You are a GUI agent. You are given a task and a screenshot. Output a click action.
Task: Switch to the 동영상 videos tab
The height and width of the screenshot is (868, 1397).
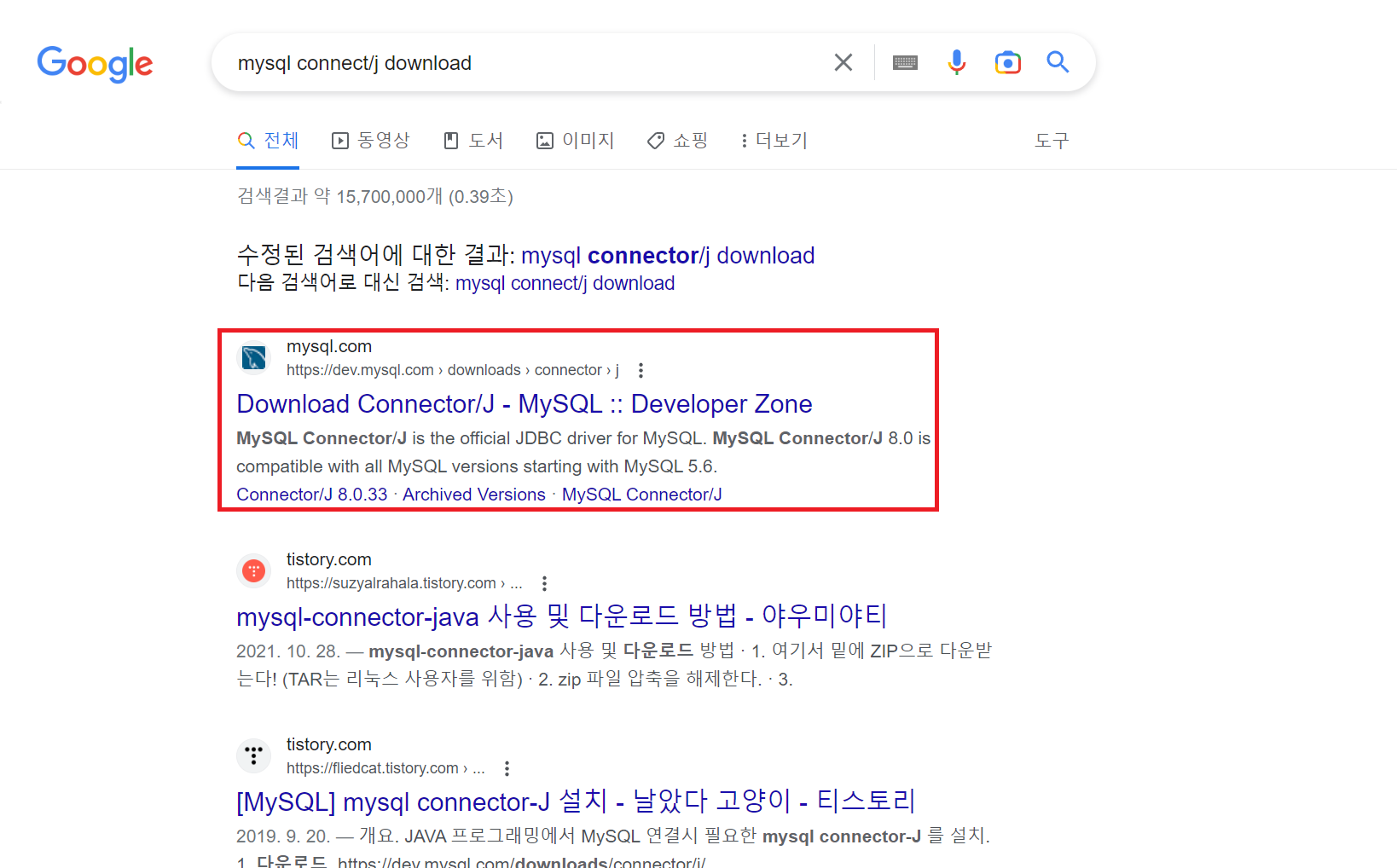[371, 141]
